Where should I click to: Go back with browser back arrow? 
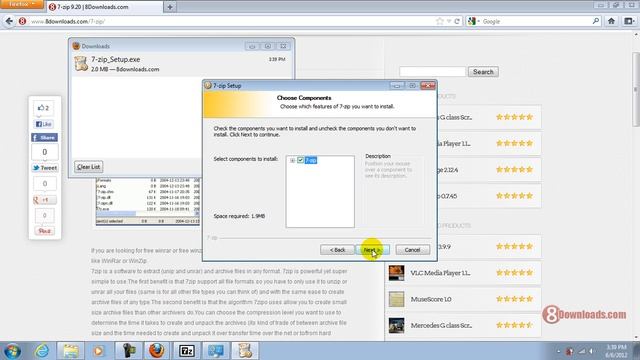point(9,21)
